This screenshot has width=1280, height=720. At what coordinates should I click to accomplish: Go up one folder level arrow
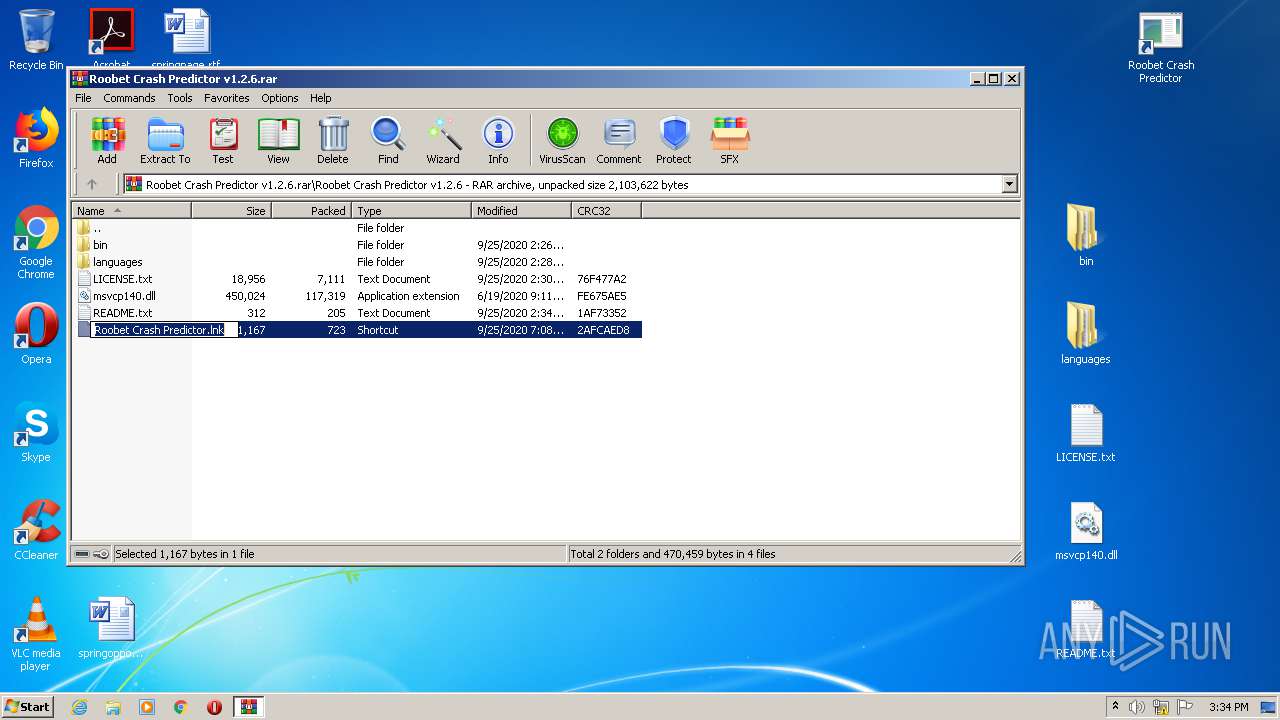pyautogui.click(x=92, y=184)
